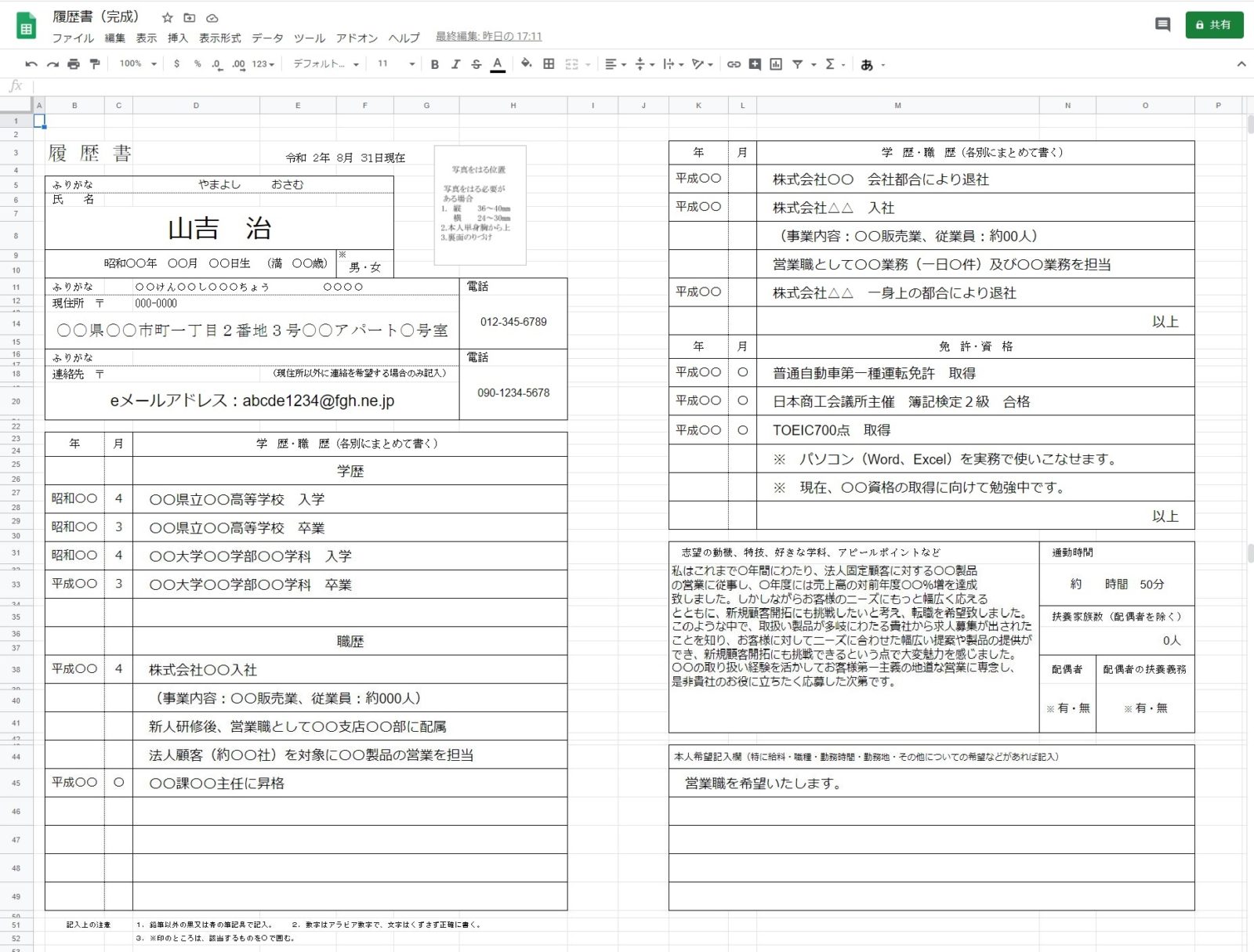Print the spreadsheet

coord(74,64)
